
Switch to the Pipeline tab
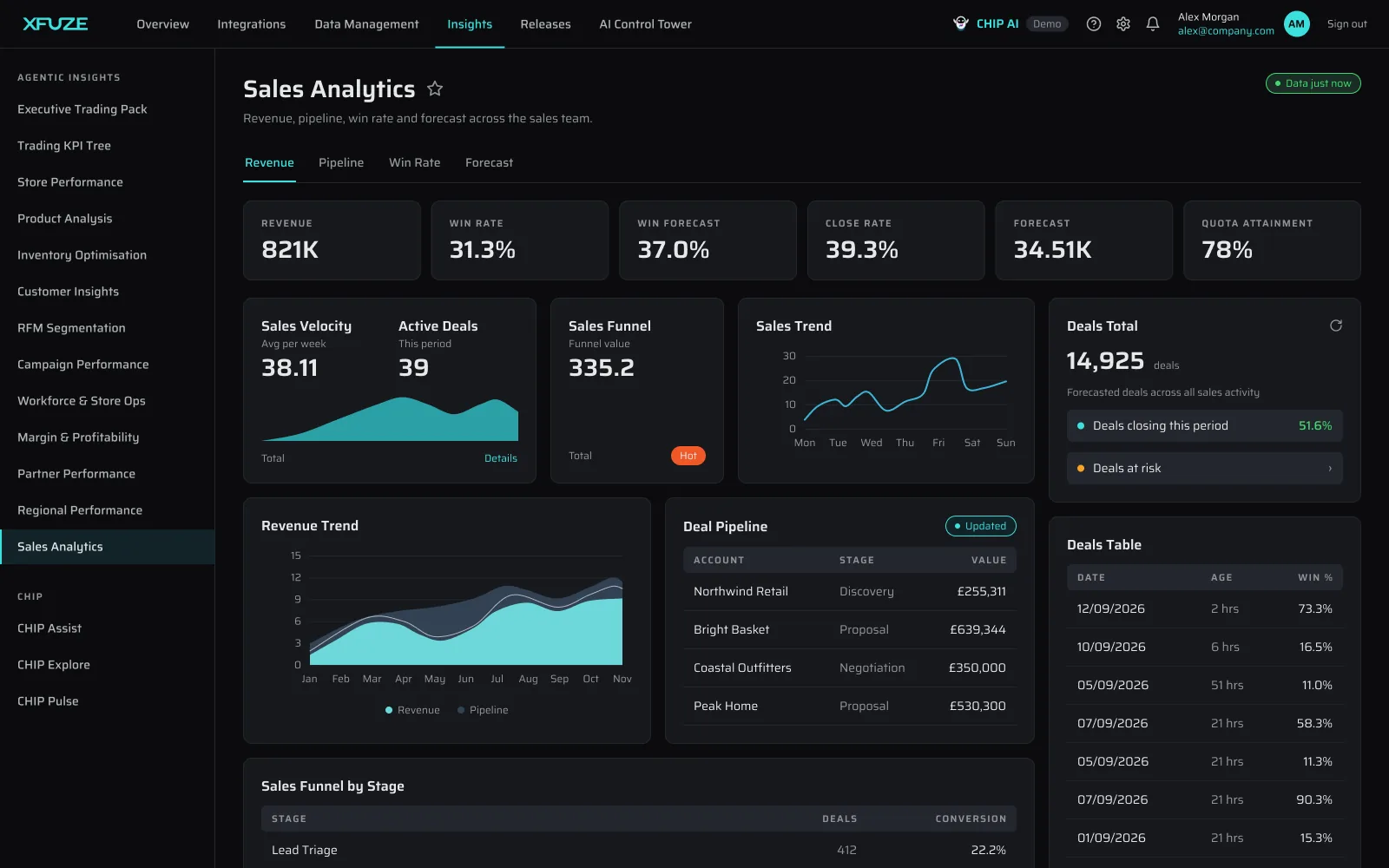click(341, 162)
